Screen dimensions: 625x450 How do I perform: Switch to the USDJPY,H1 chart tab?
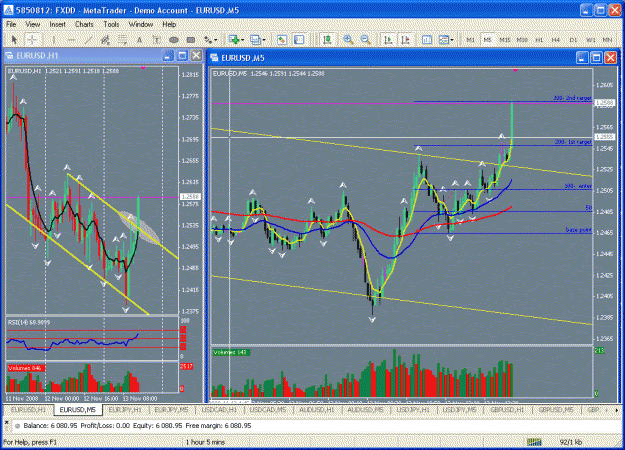point(413,410)
